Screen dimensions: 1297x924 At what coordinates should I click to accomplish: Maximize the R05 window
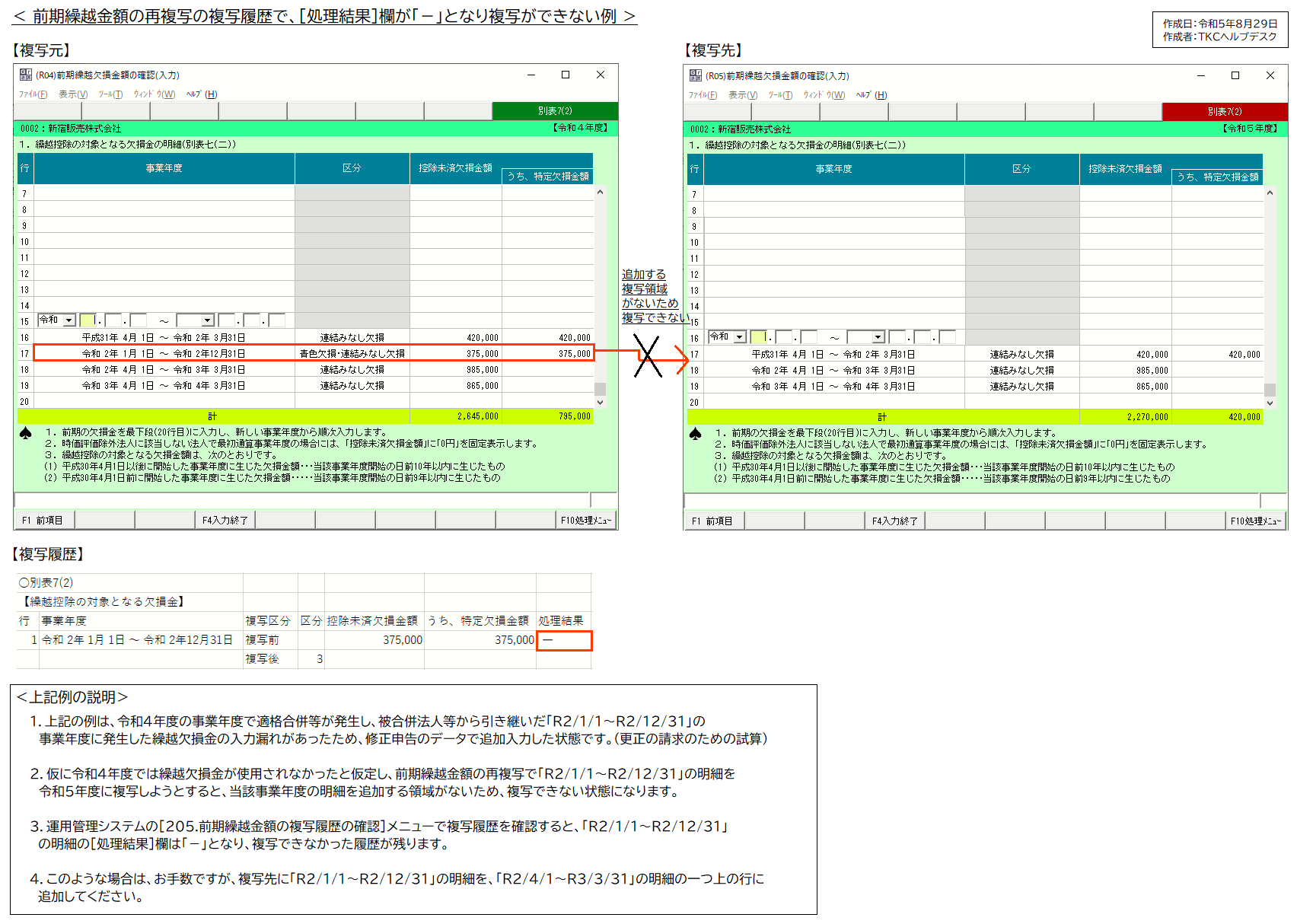[1235, 75]
